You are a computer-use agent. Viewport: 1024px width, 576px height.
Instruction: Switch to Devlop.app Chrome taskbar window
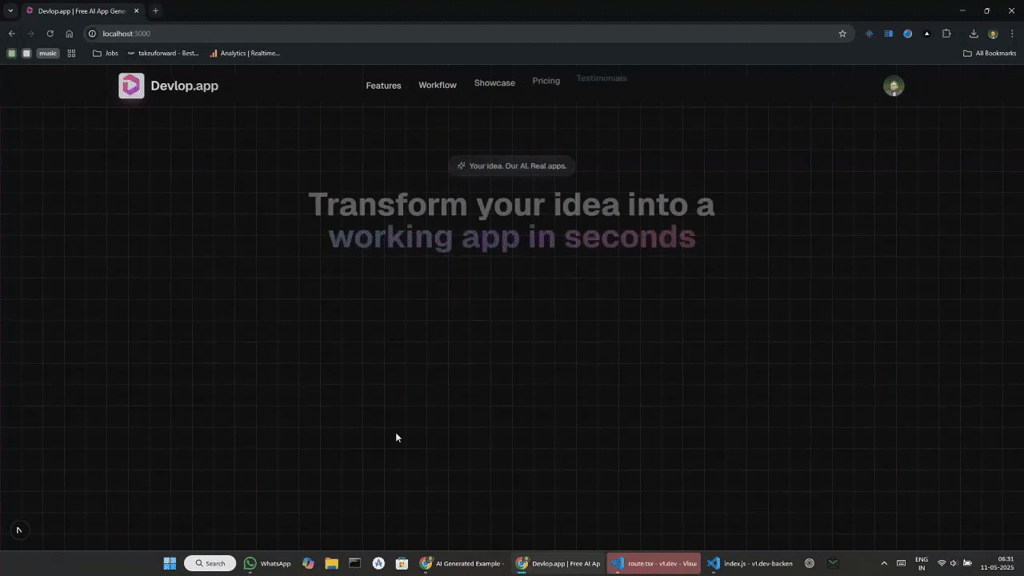(558, 563)
